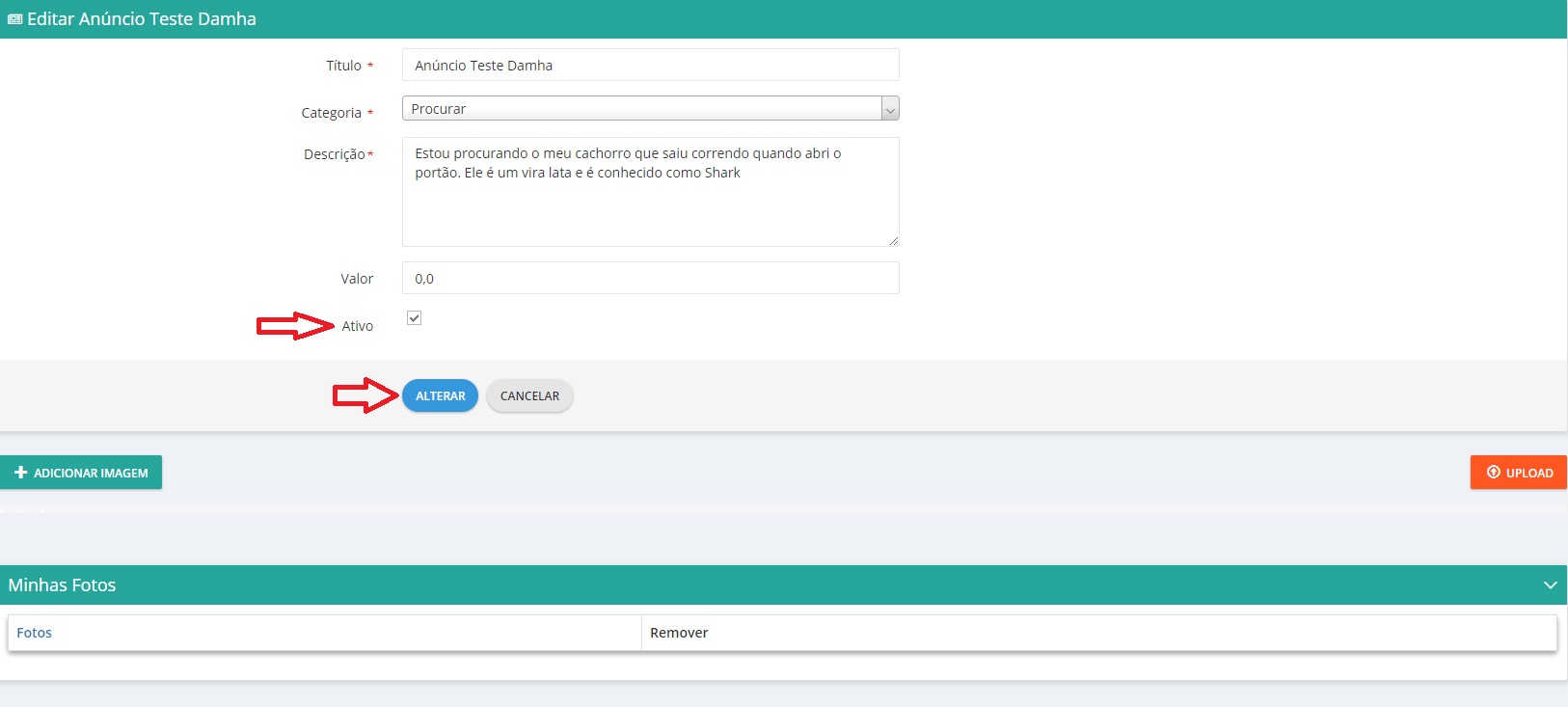Click the Editar Anúncio header icon
The image size is (1568, 707).
tap(14, 19)
